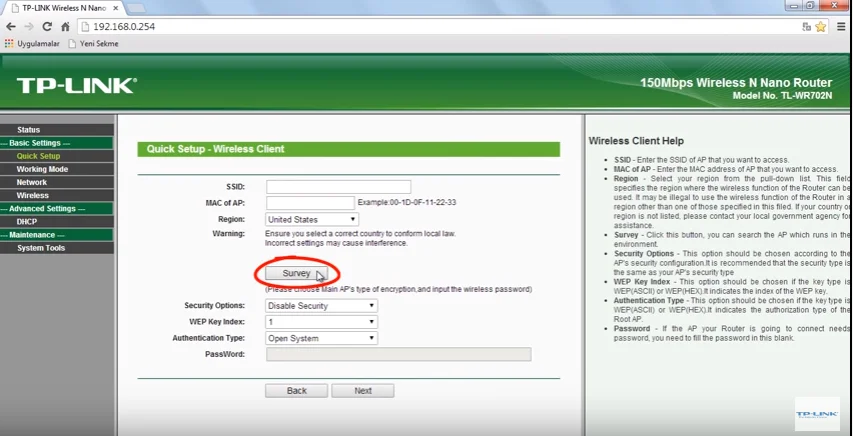The width and height of the screenshot is (853, 436).
Task: Expand the Region dropdown
Action: coord(312,219)
